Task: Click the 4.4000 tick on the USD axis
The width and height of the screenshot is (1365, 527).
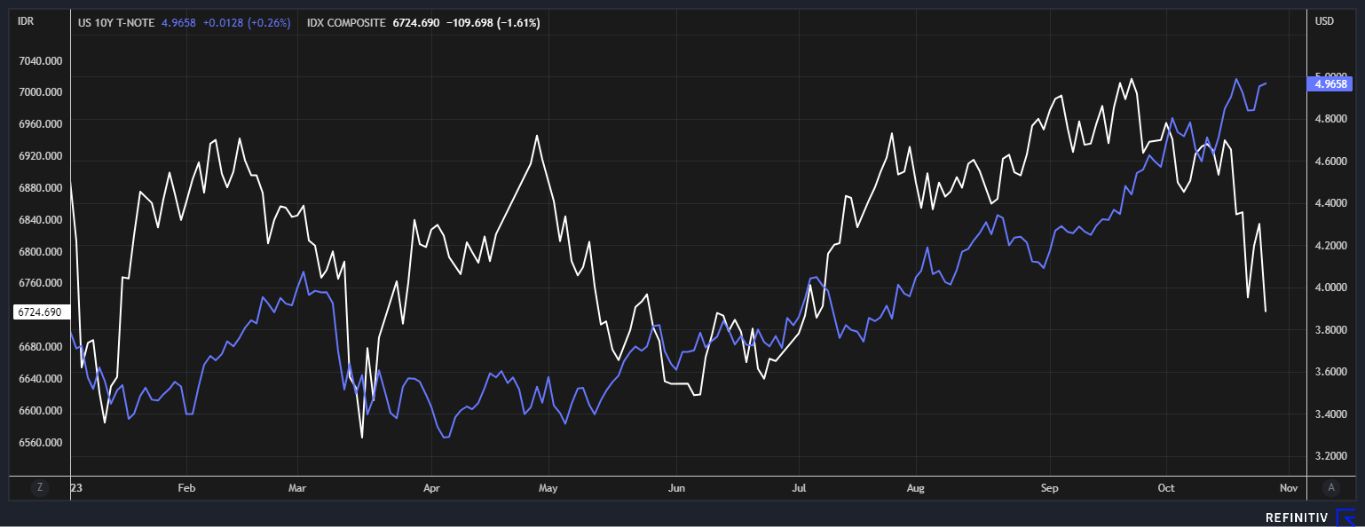Action: (1331, 203)
